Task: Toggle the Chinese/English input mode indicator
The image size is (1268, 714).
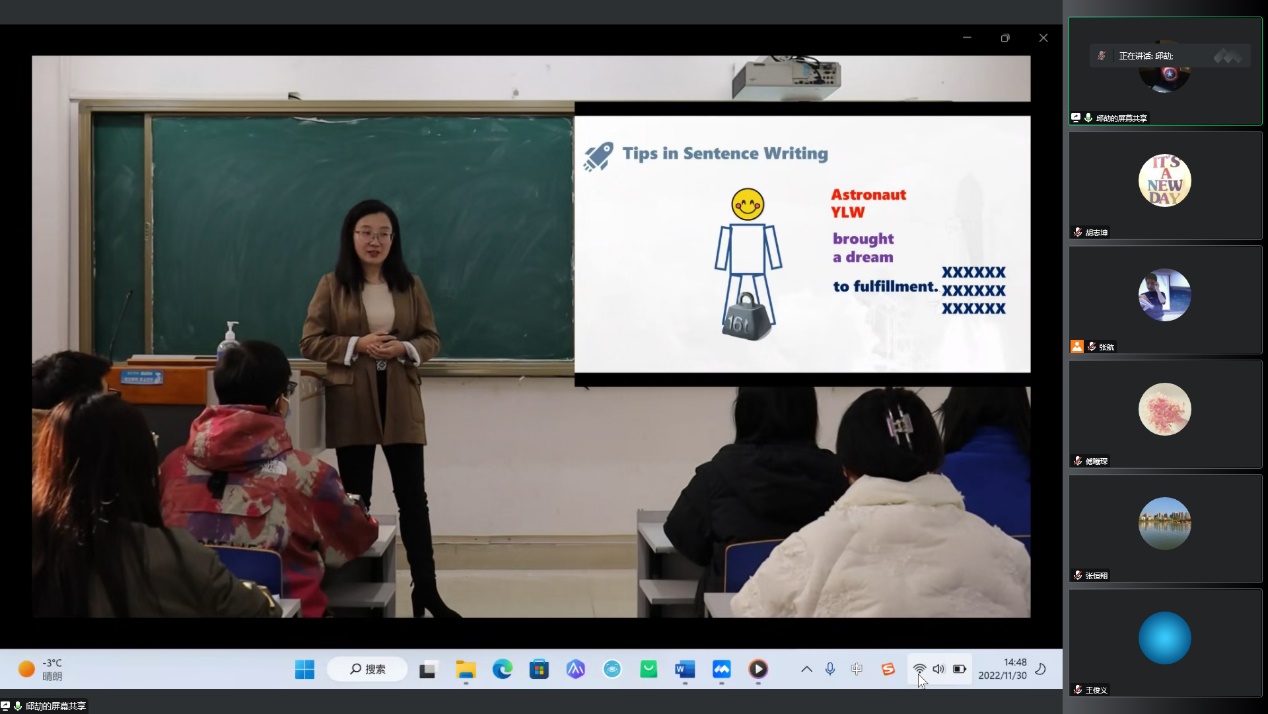Action: (x=857, y=669)
